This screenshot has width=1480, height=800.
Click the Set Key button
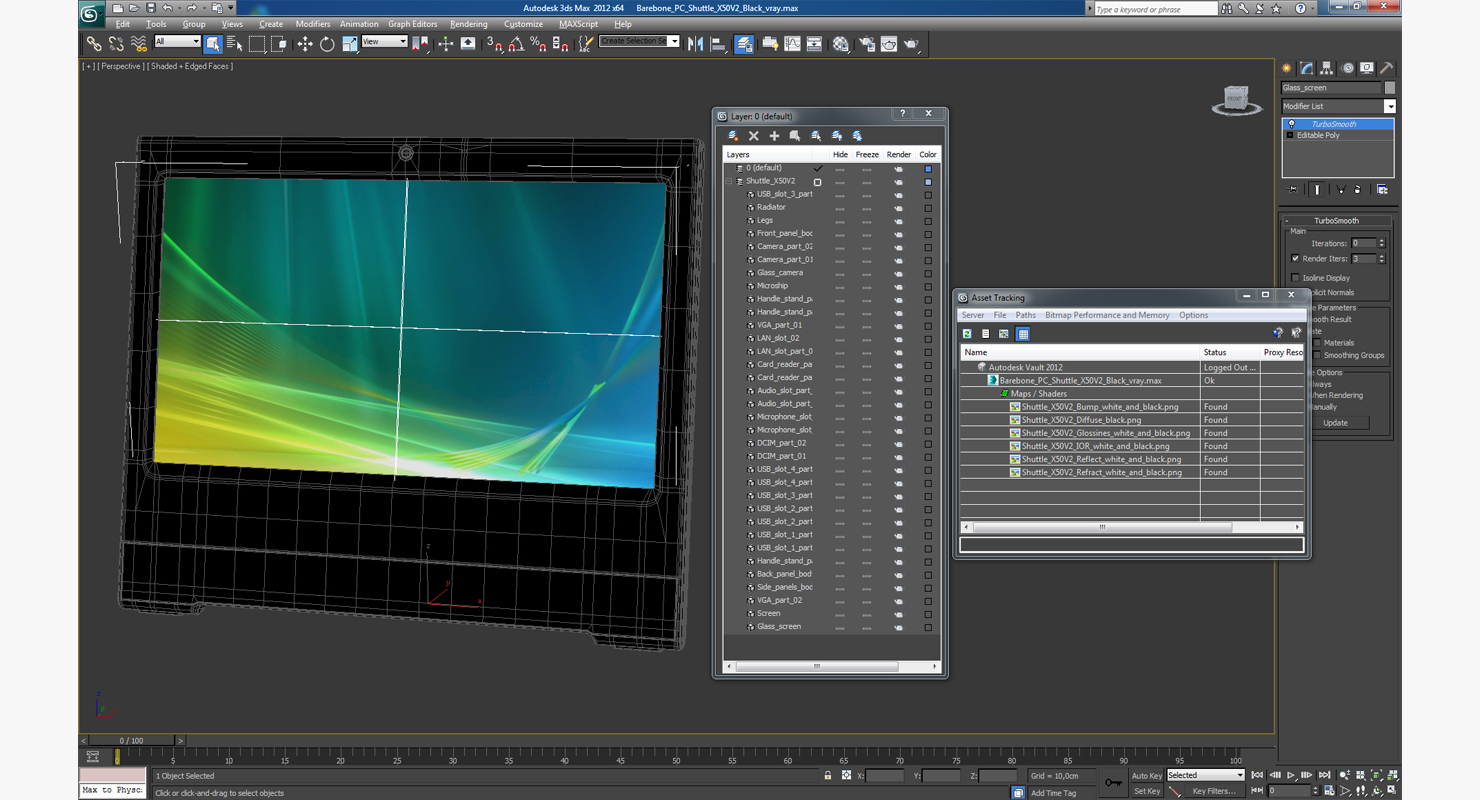1147,791
